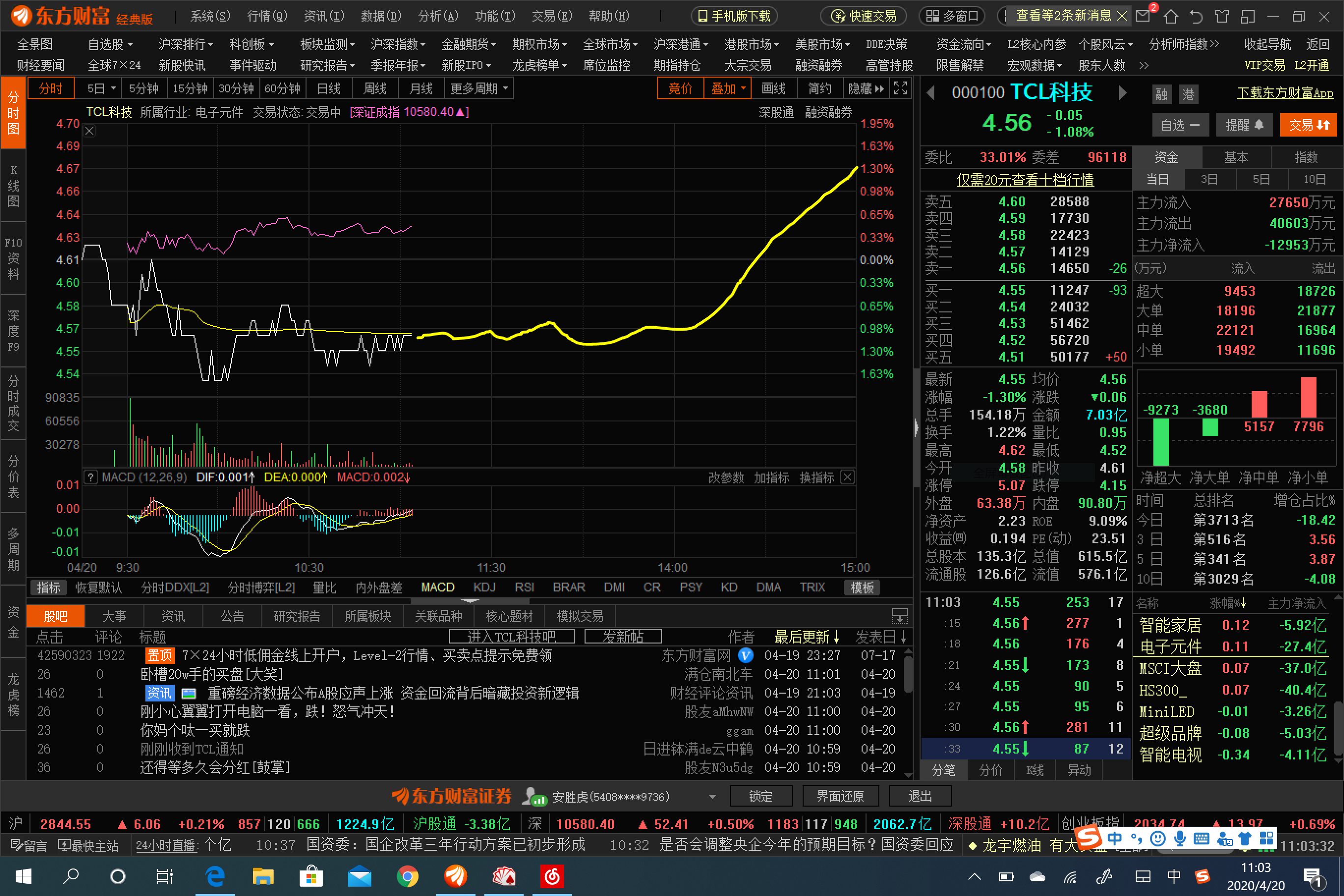Screen dimensions: 1344x896
Task: Open MACD help question mark icon
Action: click(91, 477)
